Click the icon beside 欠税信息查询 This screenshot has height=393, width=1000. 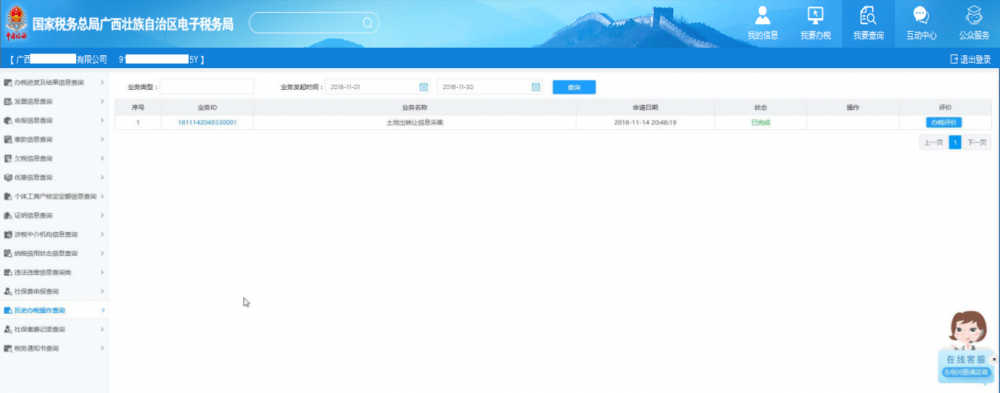(8, 158)
